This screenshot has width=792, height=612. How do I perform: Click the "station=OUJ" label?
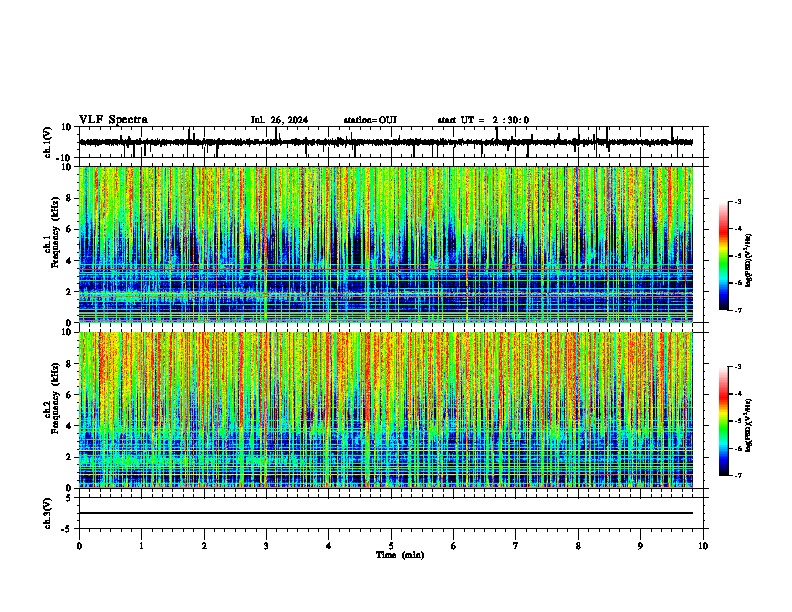(x=370, y=120)
